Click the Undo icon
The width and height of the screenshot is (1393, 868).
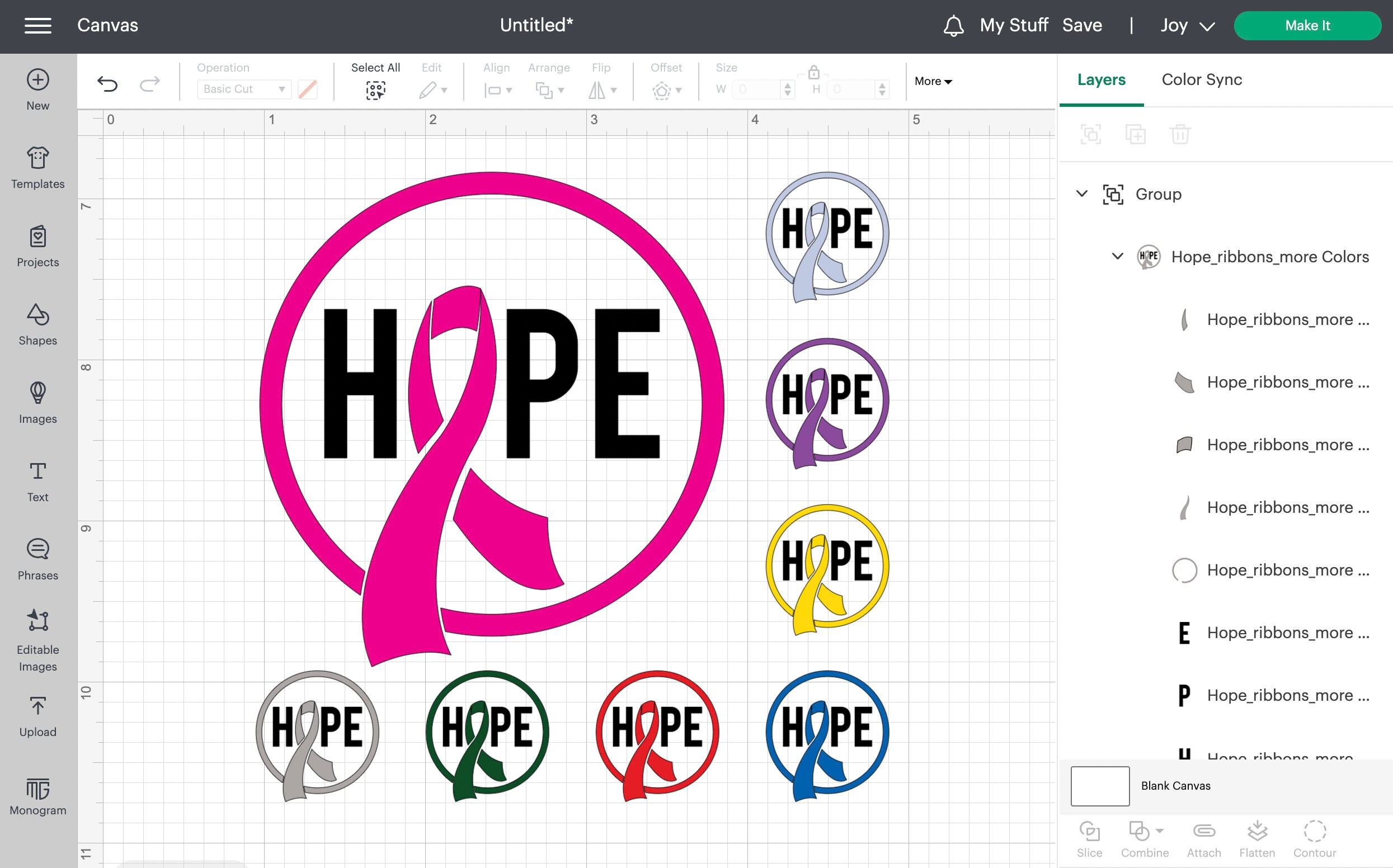pos(107,83)
